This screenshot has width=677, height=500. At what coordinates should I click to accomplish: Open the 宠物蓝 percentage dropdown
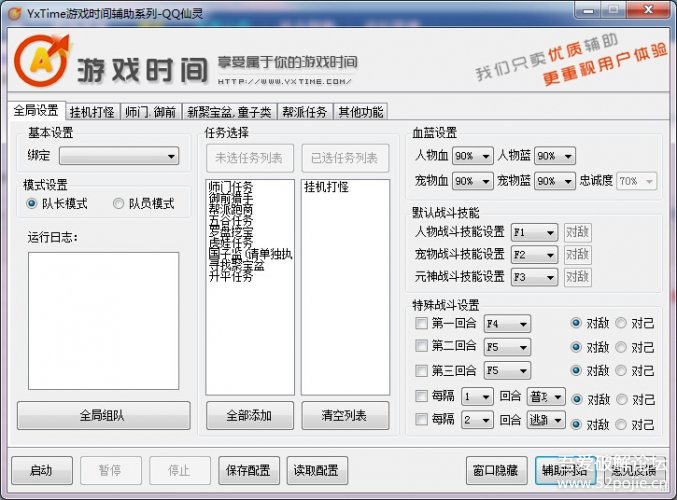tap(554, 181)
